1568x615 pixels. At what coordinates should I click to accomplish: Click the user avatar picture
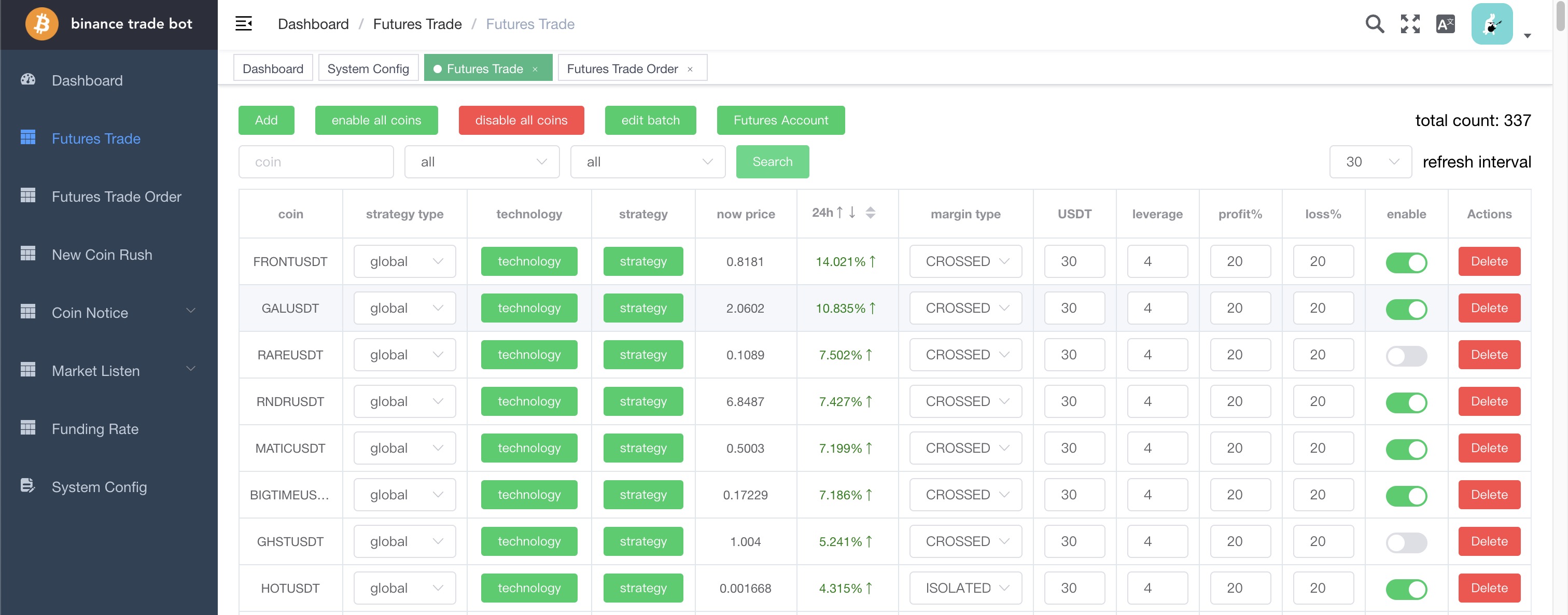click(1491, 24)
